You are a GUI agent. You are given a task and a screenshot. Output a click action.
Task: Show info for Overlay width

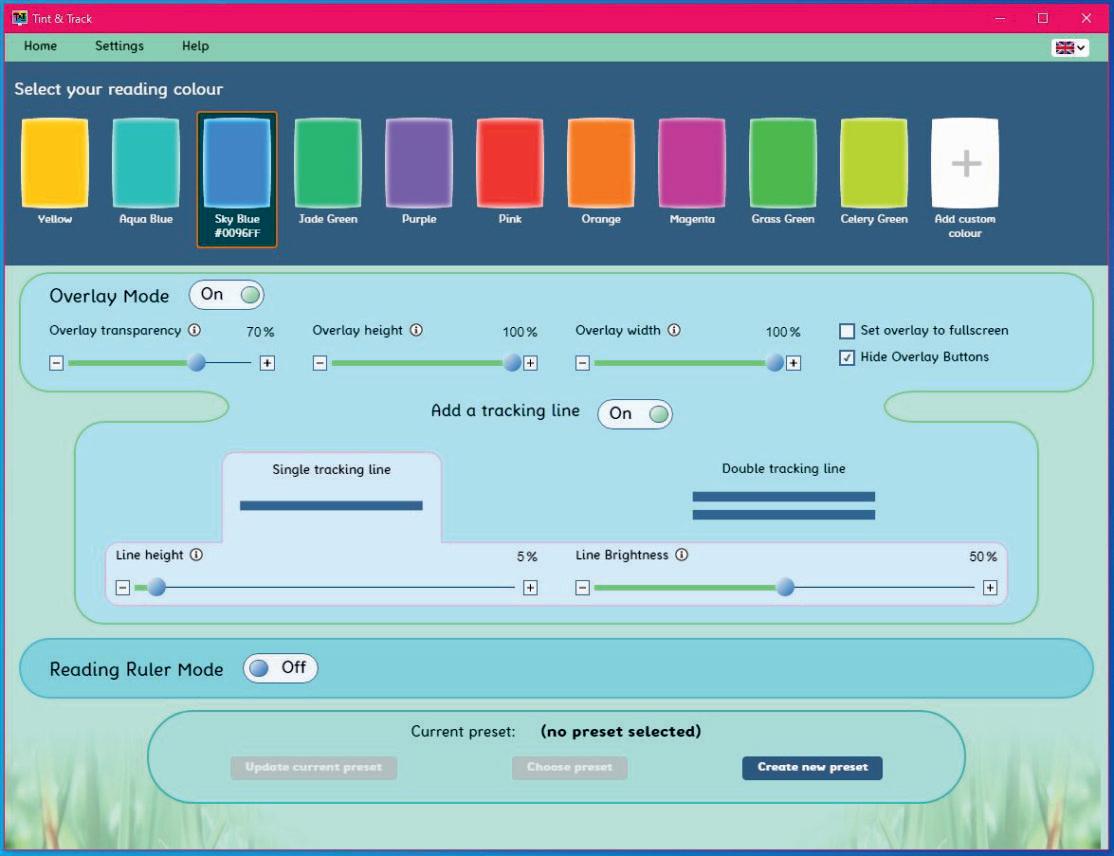674,330
